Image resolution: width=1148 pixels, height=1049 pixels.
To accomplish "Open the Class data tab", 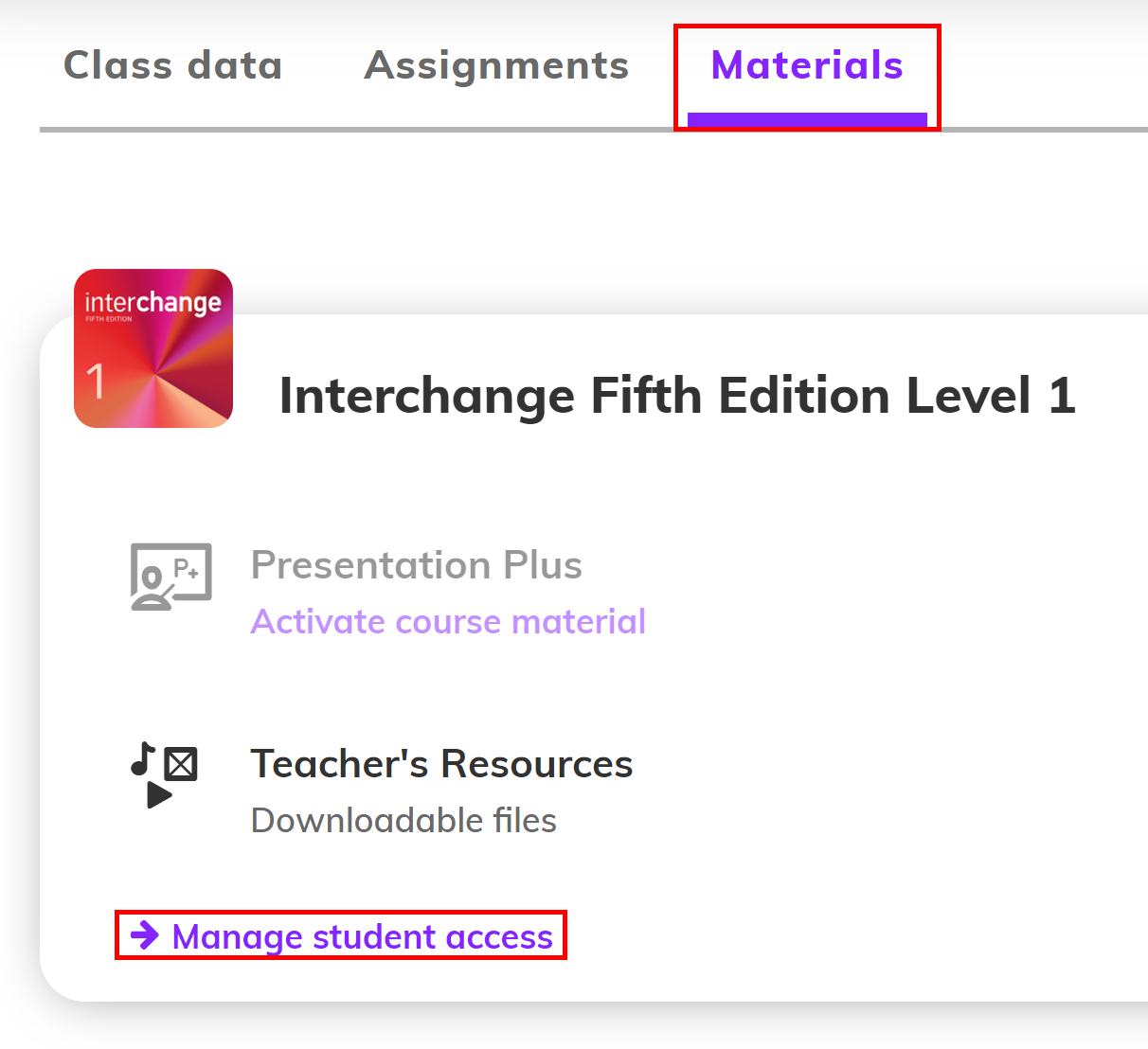I will click(x=172, y=66).
